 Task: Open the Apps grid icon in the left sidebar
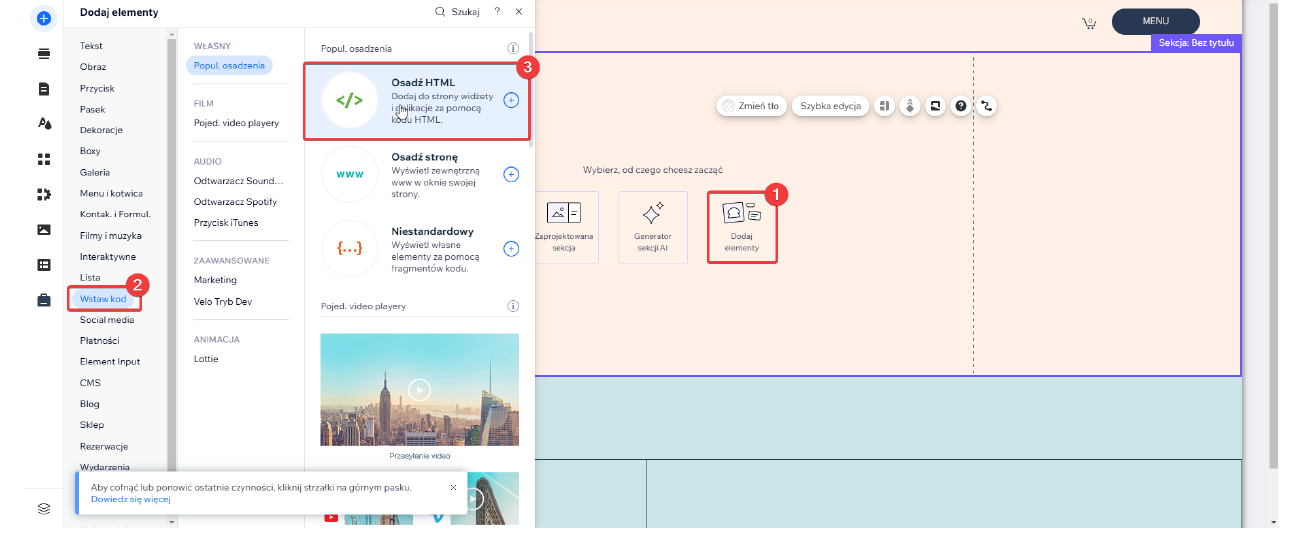click(43, 159)
